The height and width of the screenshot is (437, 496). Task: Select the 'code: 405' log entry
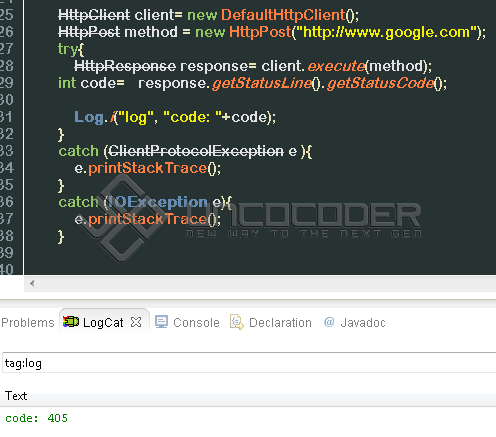point(36,418)
